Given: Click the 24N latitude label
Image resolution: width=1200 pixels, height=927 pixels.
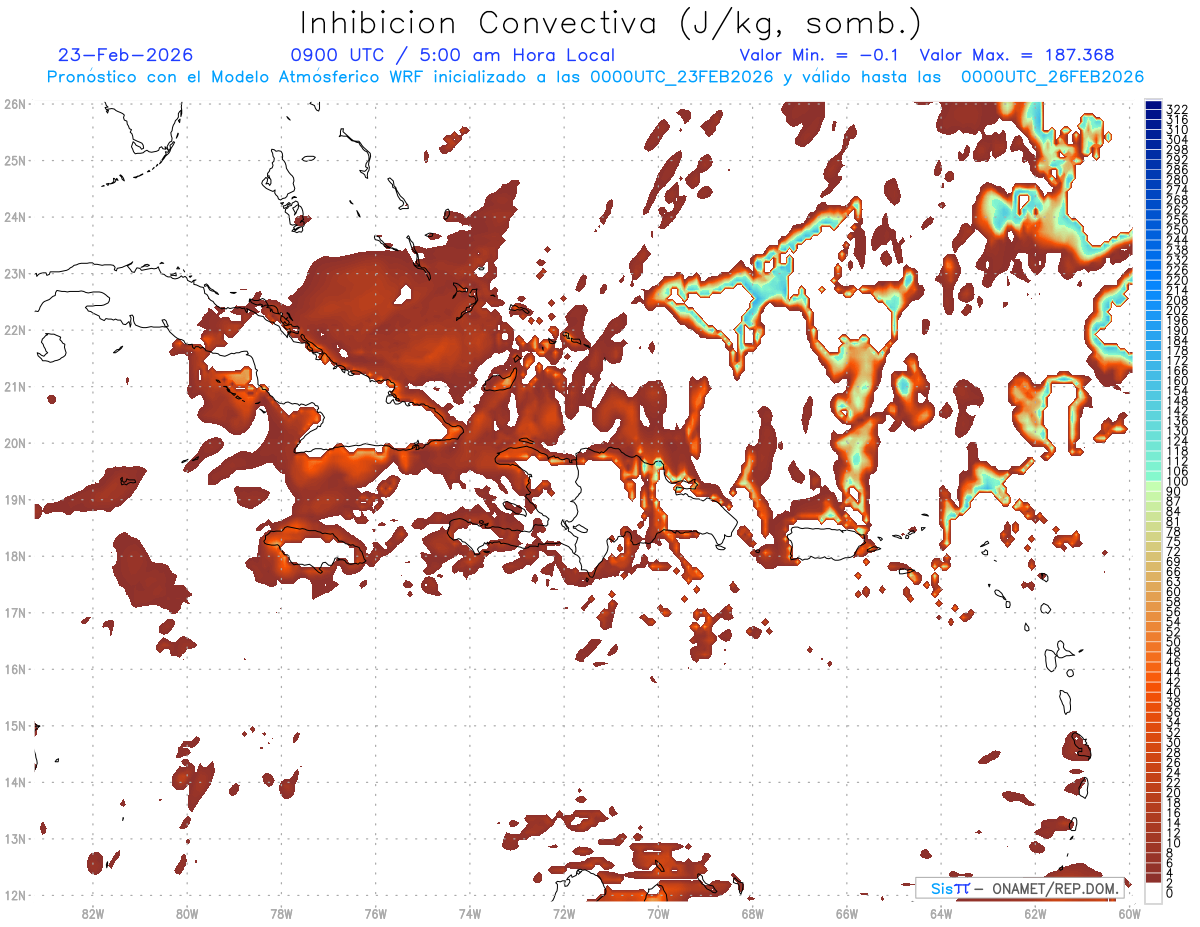Looking at the screenshot, I should coord(14,217).
